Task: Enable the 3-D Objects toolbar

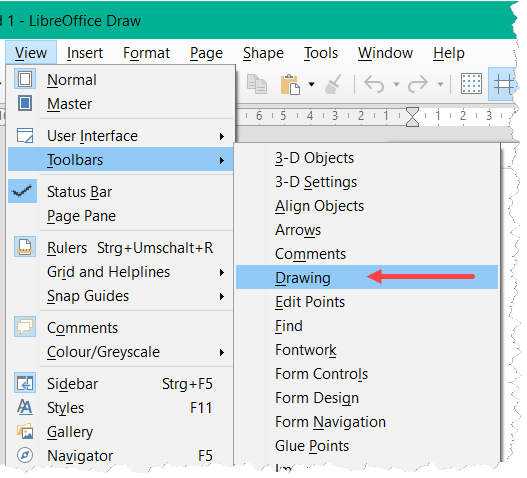Action: [367, 158]
